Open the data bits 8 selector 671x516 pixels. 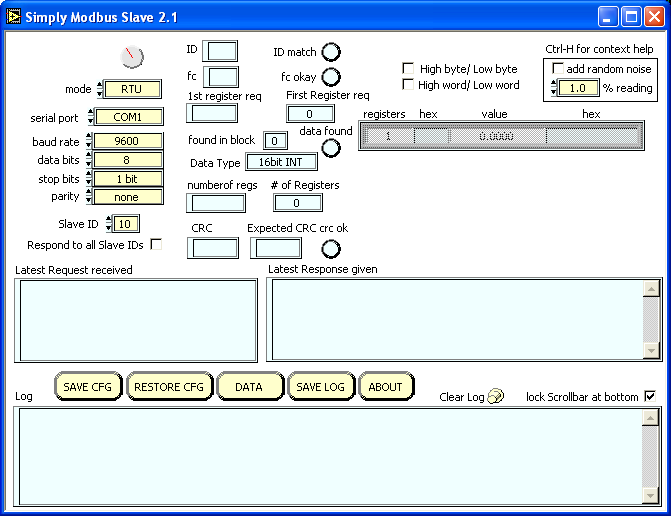128,160
